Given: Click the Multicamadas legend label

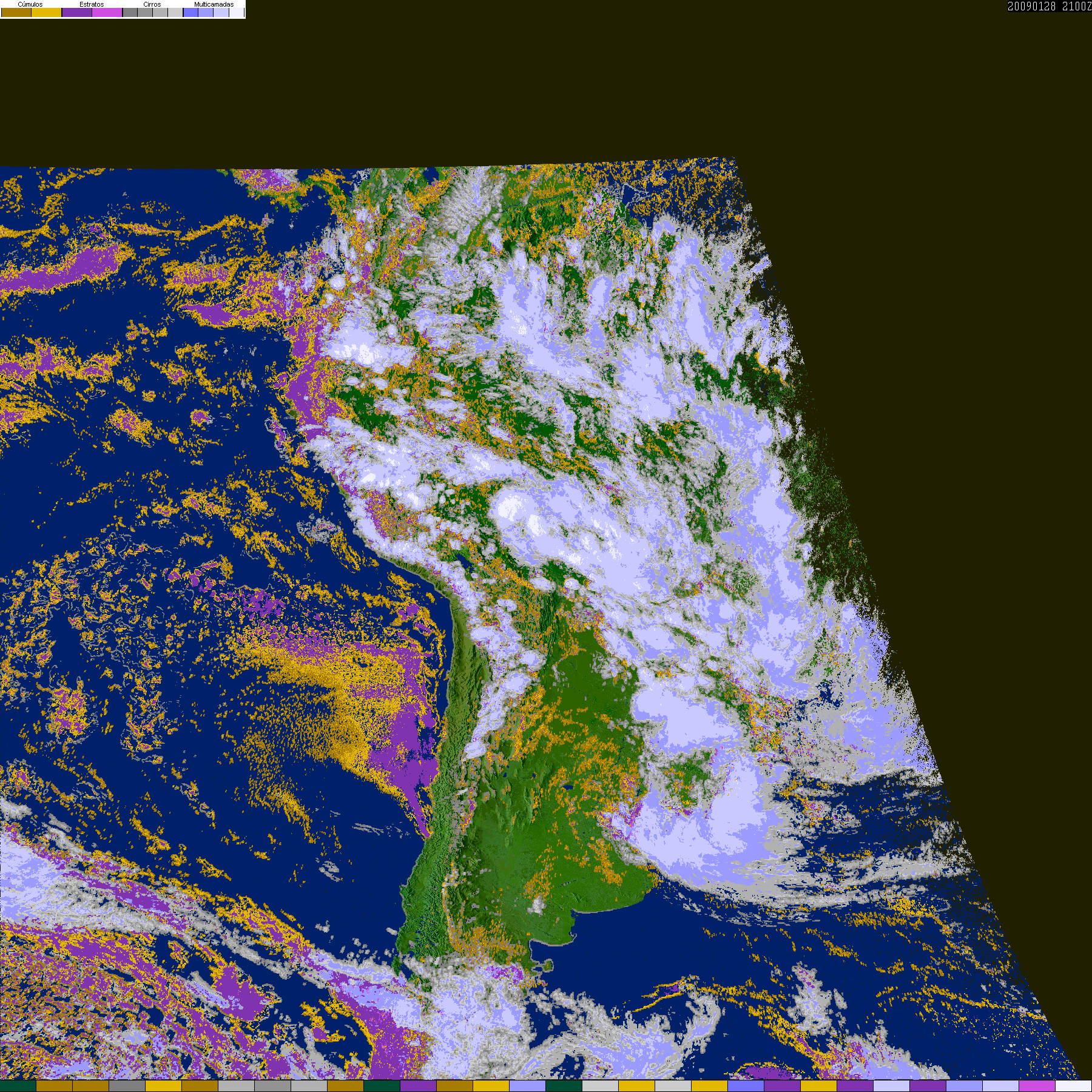Looking at the screenshot, I should [214, 4].
